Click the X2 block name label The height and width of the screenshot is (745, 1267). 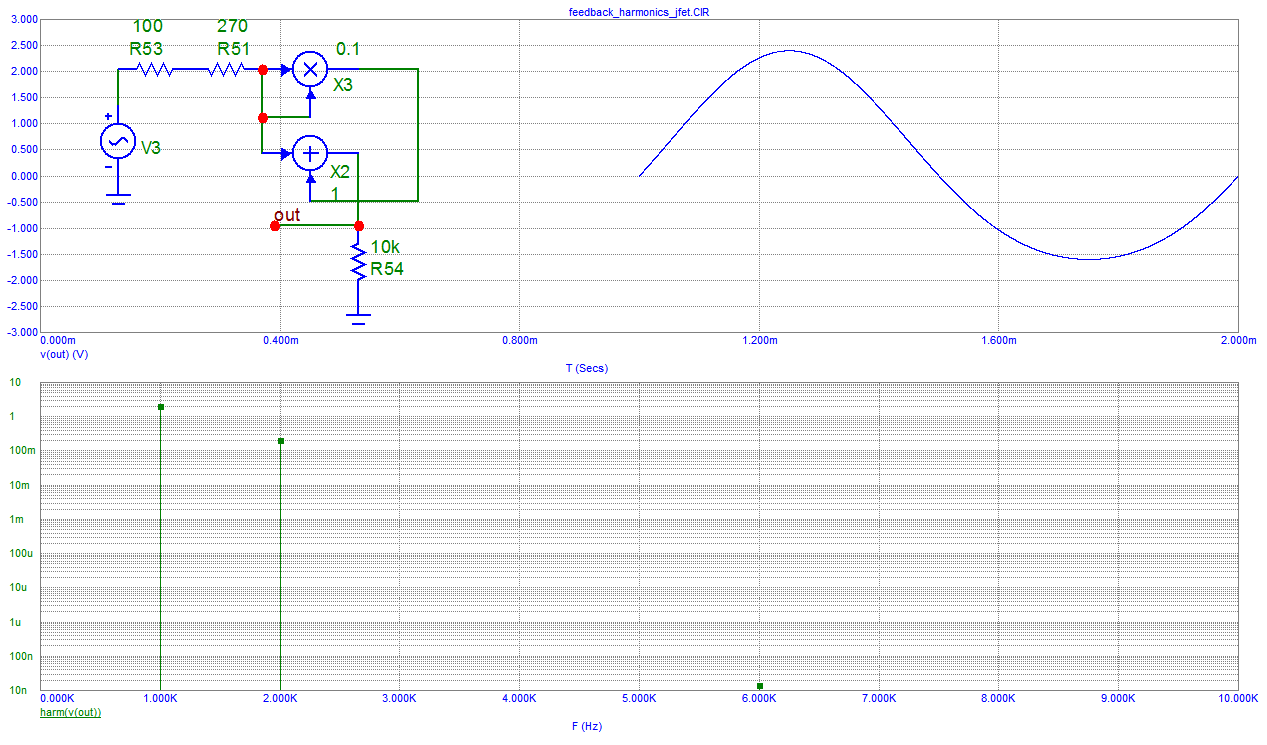pos(340,172)
